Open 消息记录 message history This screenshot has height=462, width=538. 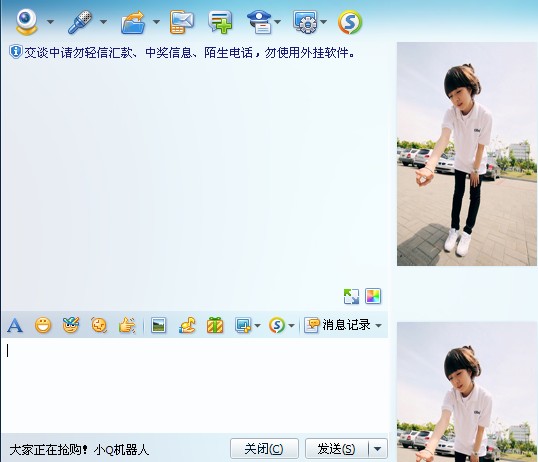tap(337, 325)
